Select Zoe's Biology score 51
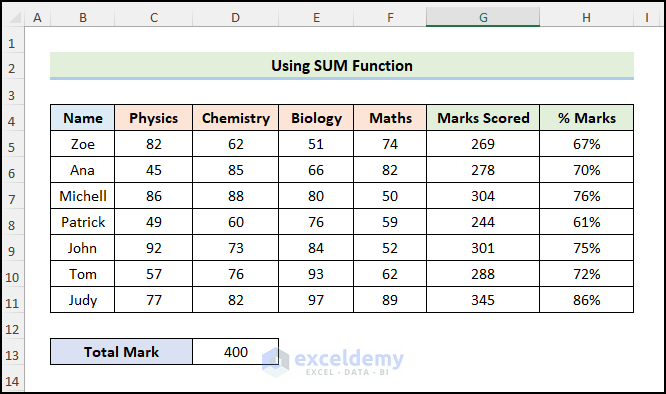This screenshot has width=666, height=394. pyautogui.click(x=316, y=144)
